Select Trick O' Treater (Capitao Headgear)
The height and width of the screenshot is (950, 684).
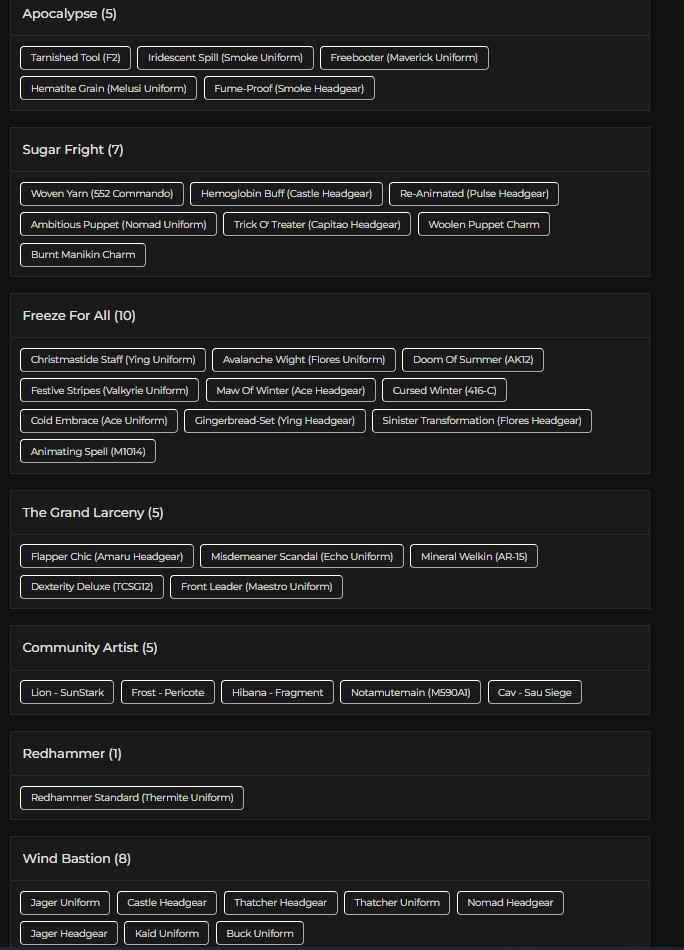tap(317, 225)
